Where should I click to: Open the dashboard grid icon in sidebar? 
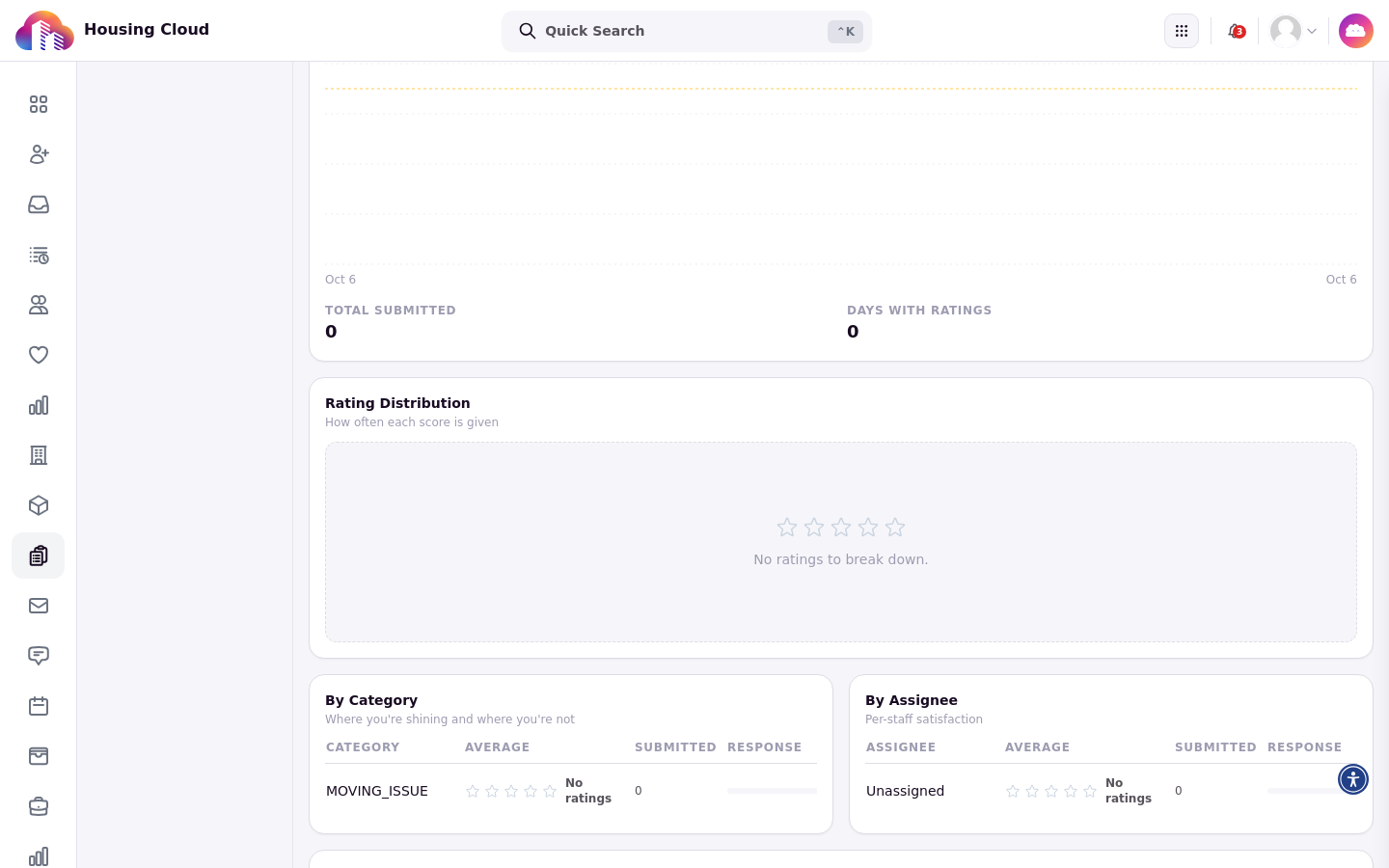(x=39, y=104)
